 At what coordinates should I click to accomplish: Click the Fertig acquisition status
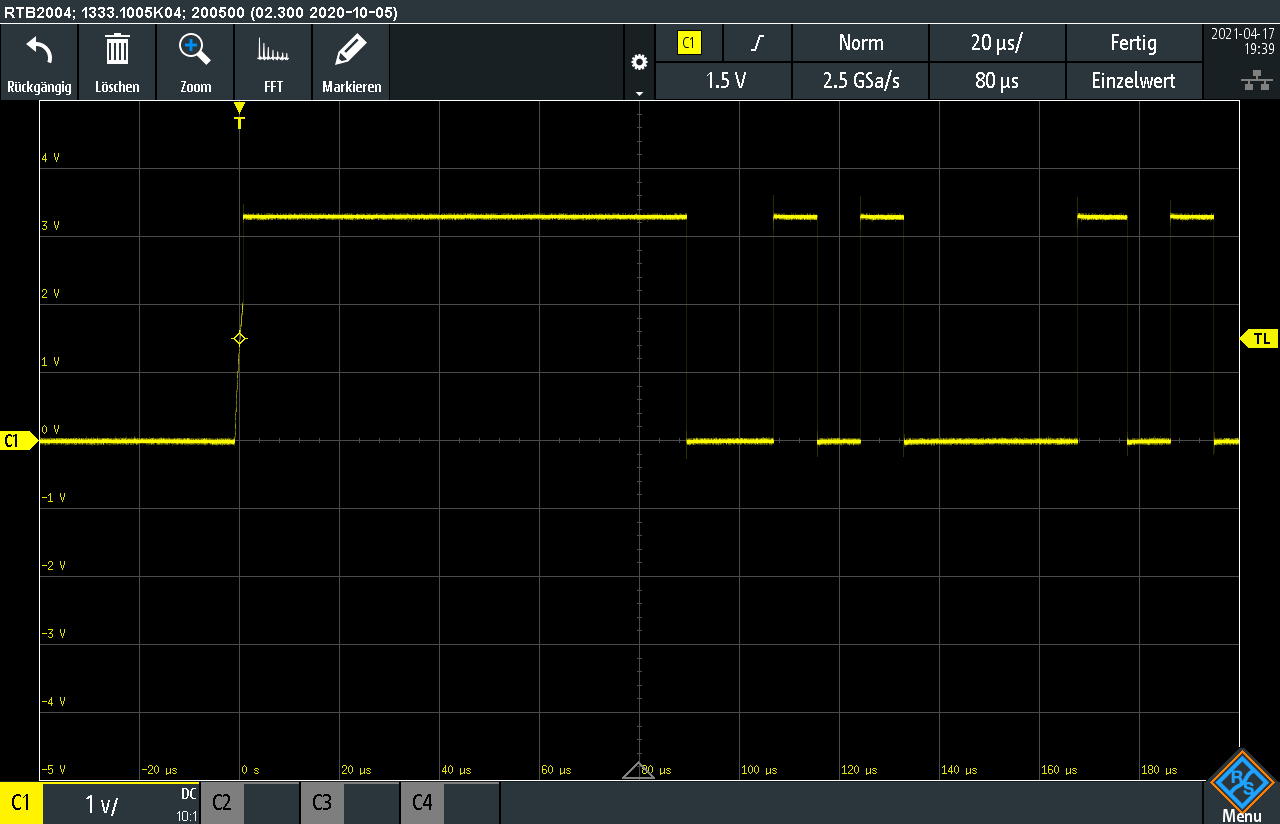pyautogui.click(x=1134, y=43)
